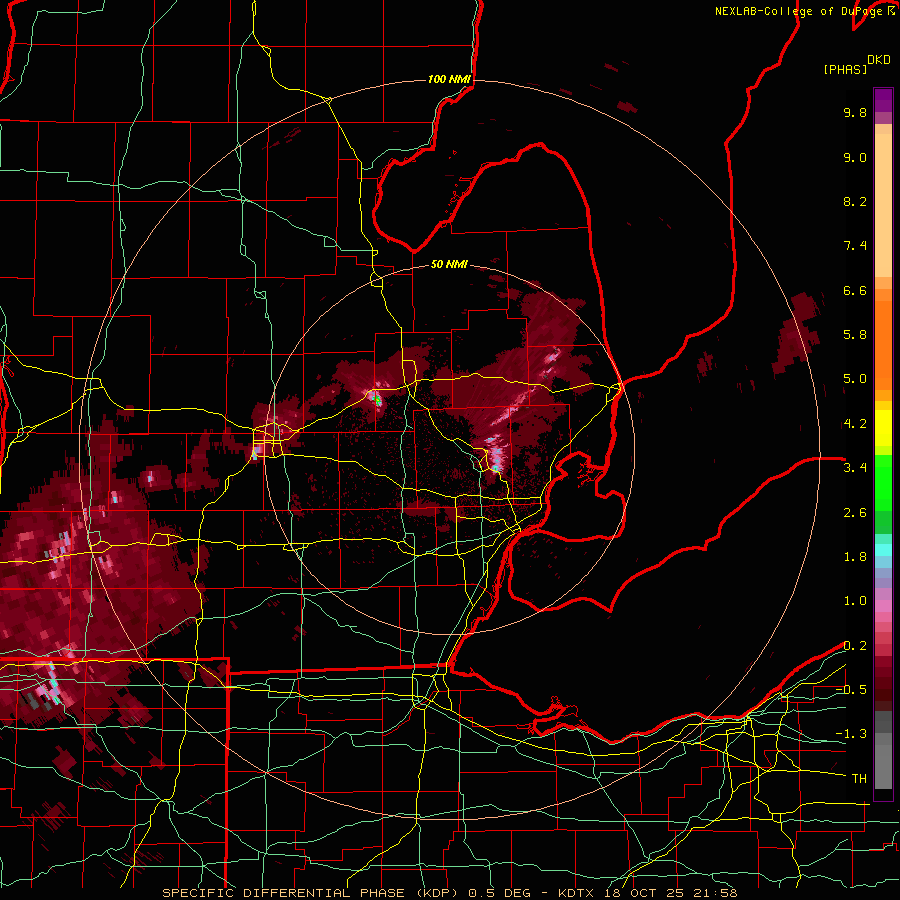Click the 1.8 scale value

pos(855,557)
